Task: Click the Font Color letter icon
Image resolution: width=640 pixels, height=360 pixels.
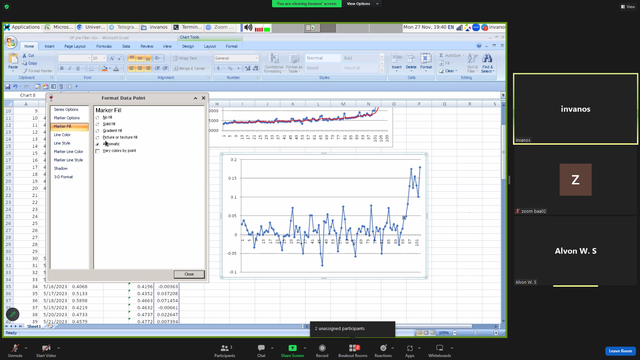Action: (116, 68)
